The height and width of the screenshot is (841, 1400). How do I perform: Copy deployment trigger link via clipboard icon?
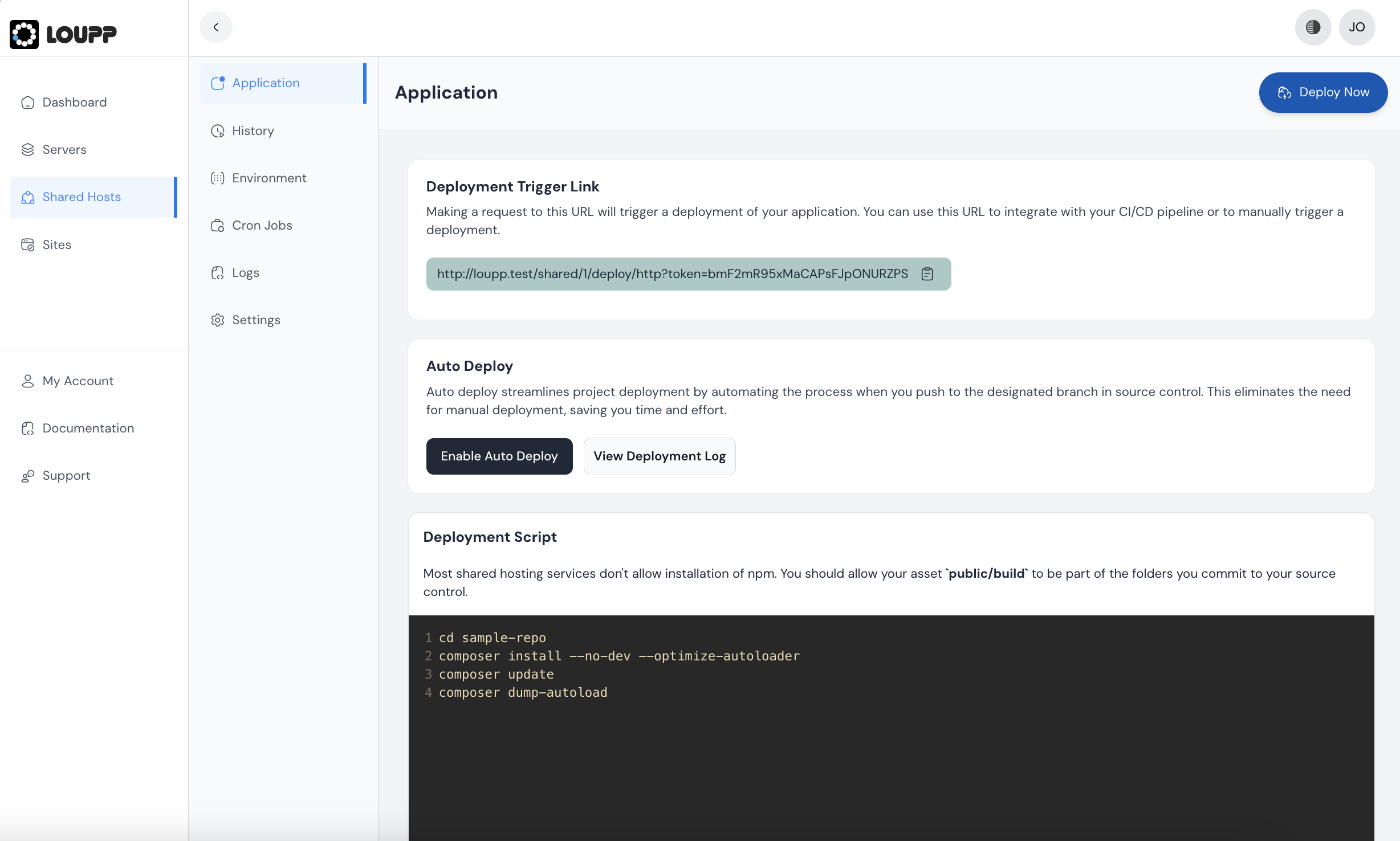point(927,274)
